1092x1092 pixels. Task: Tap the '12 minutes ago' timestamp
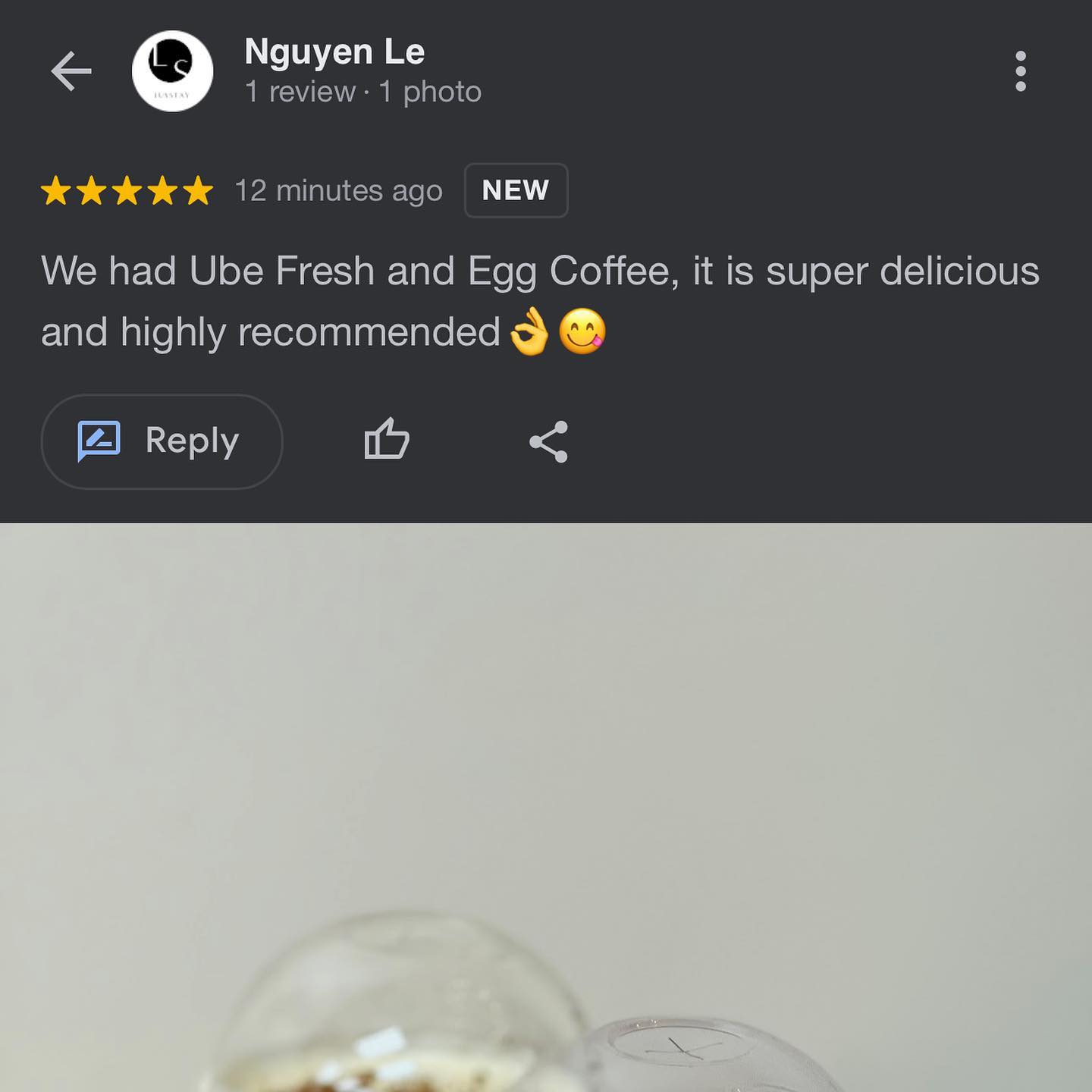pos(338,190)
